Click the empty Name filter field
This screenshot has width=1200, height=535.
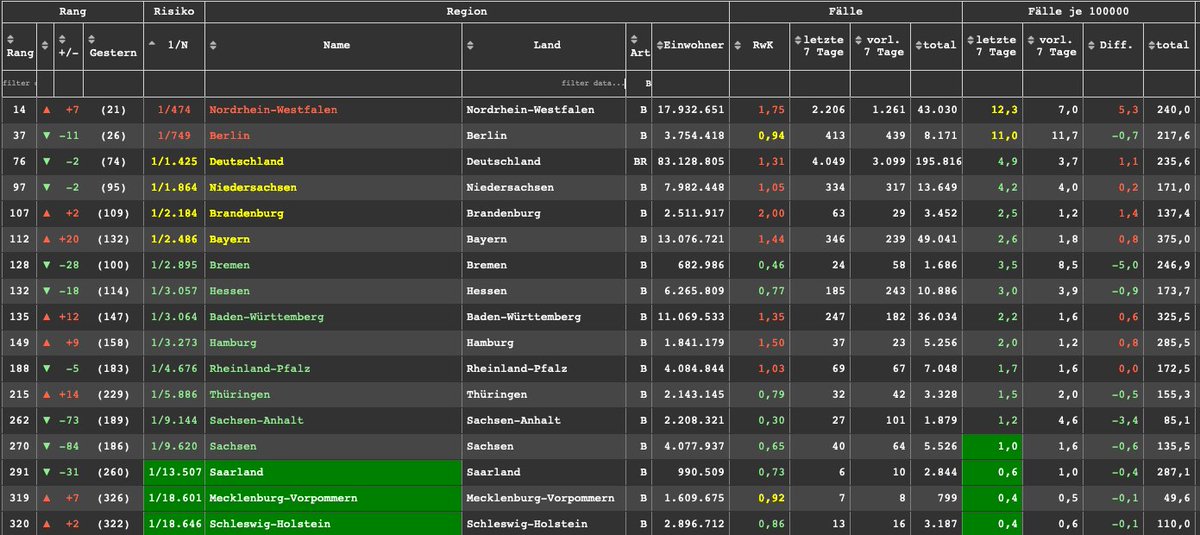coord(333,83)
